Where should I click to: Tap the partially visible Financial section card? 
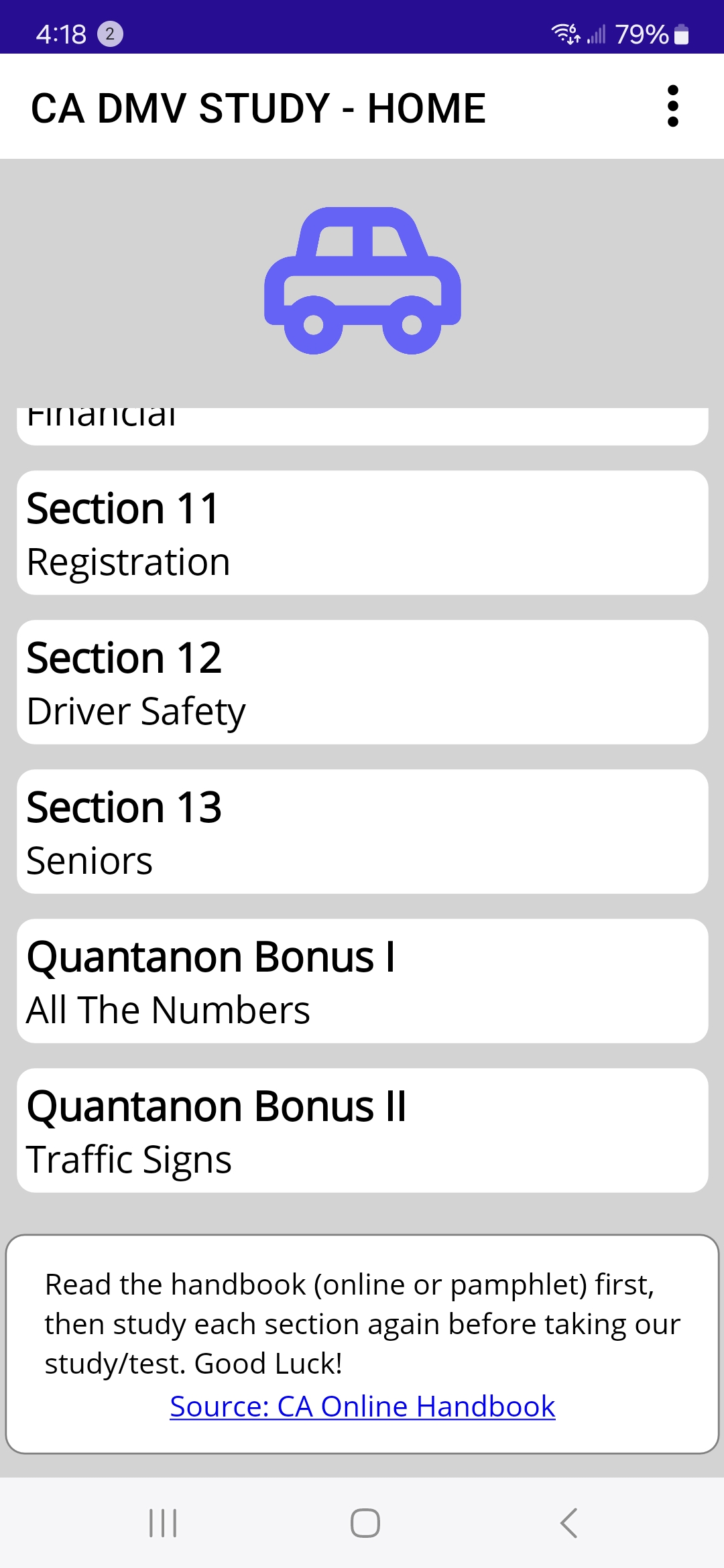click(x=362, y=425)
